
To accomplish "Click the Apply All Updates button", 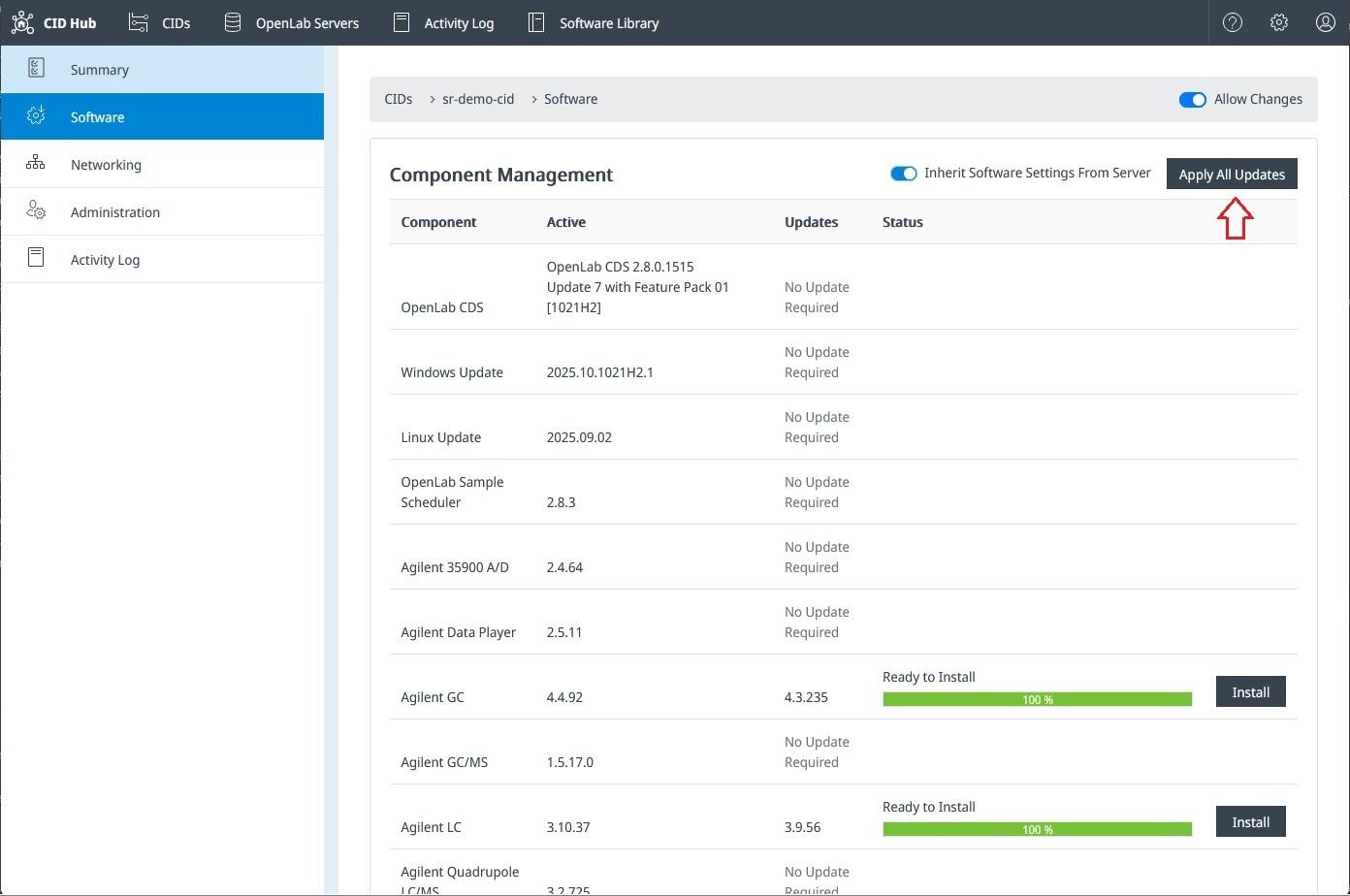I will [x=1232, y=175].
